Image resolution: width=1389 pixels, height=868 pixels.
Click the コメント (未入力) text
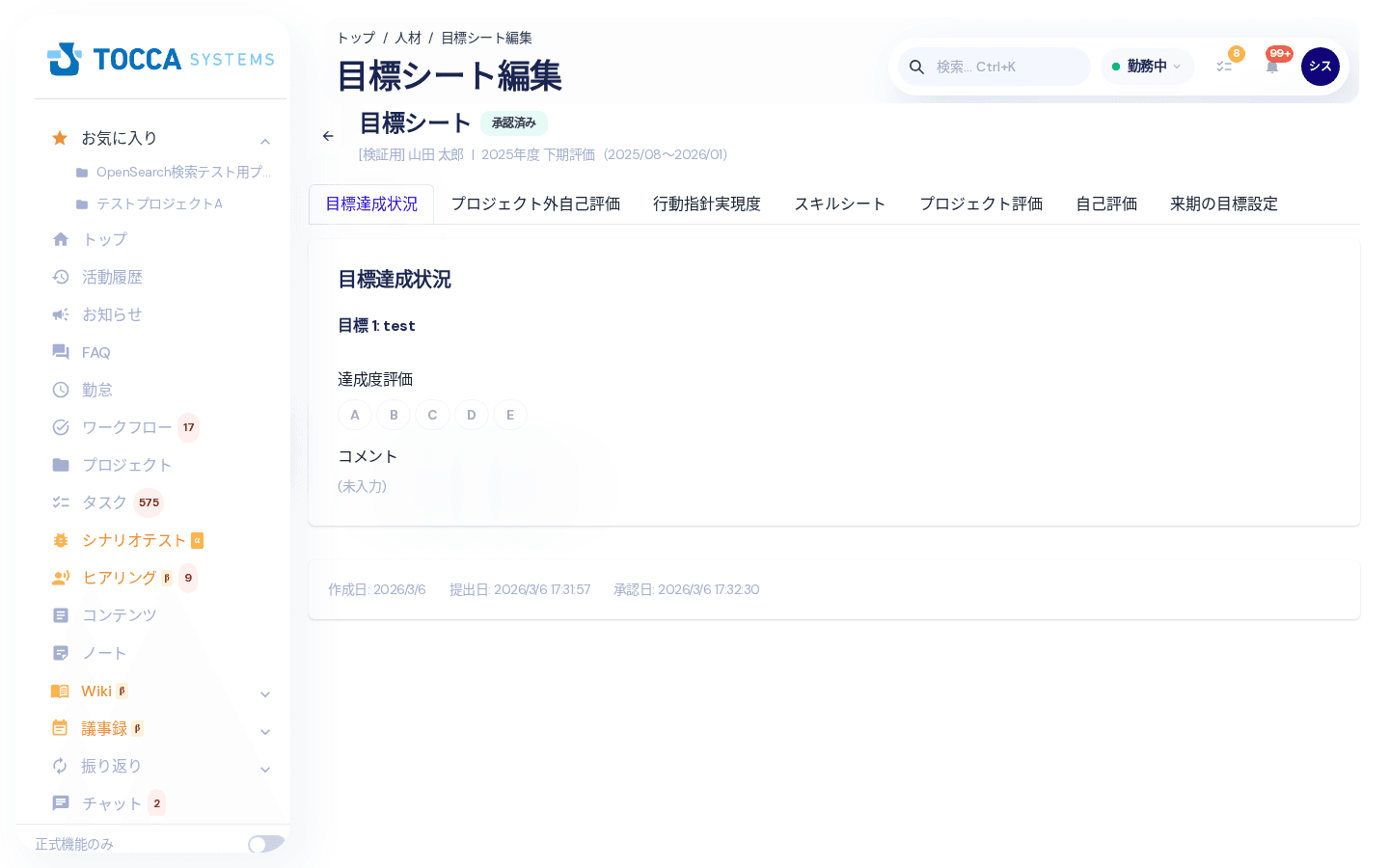click(363, 486)
